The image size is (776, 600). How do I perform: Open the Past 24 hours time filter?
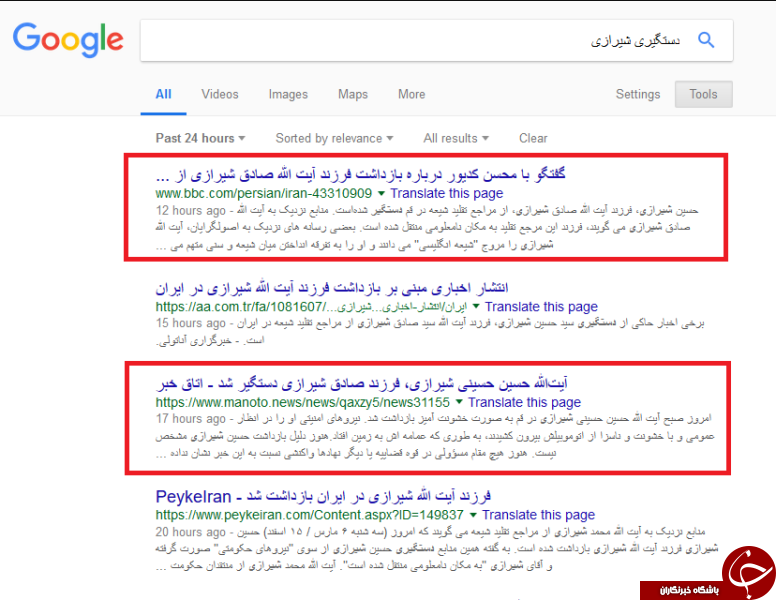point(200,138)
